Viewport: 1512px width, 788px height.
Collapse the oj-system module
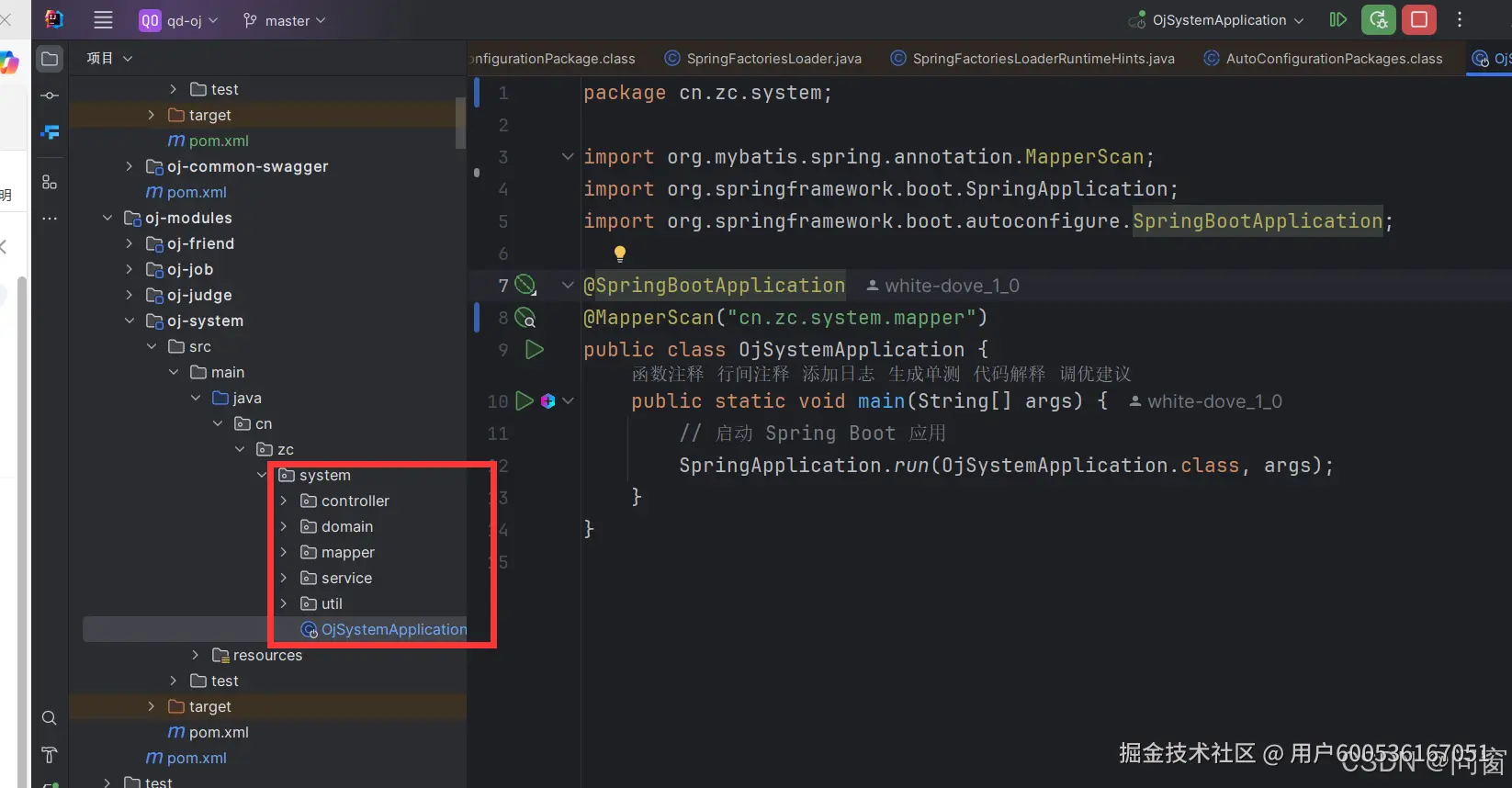130,321
